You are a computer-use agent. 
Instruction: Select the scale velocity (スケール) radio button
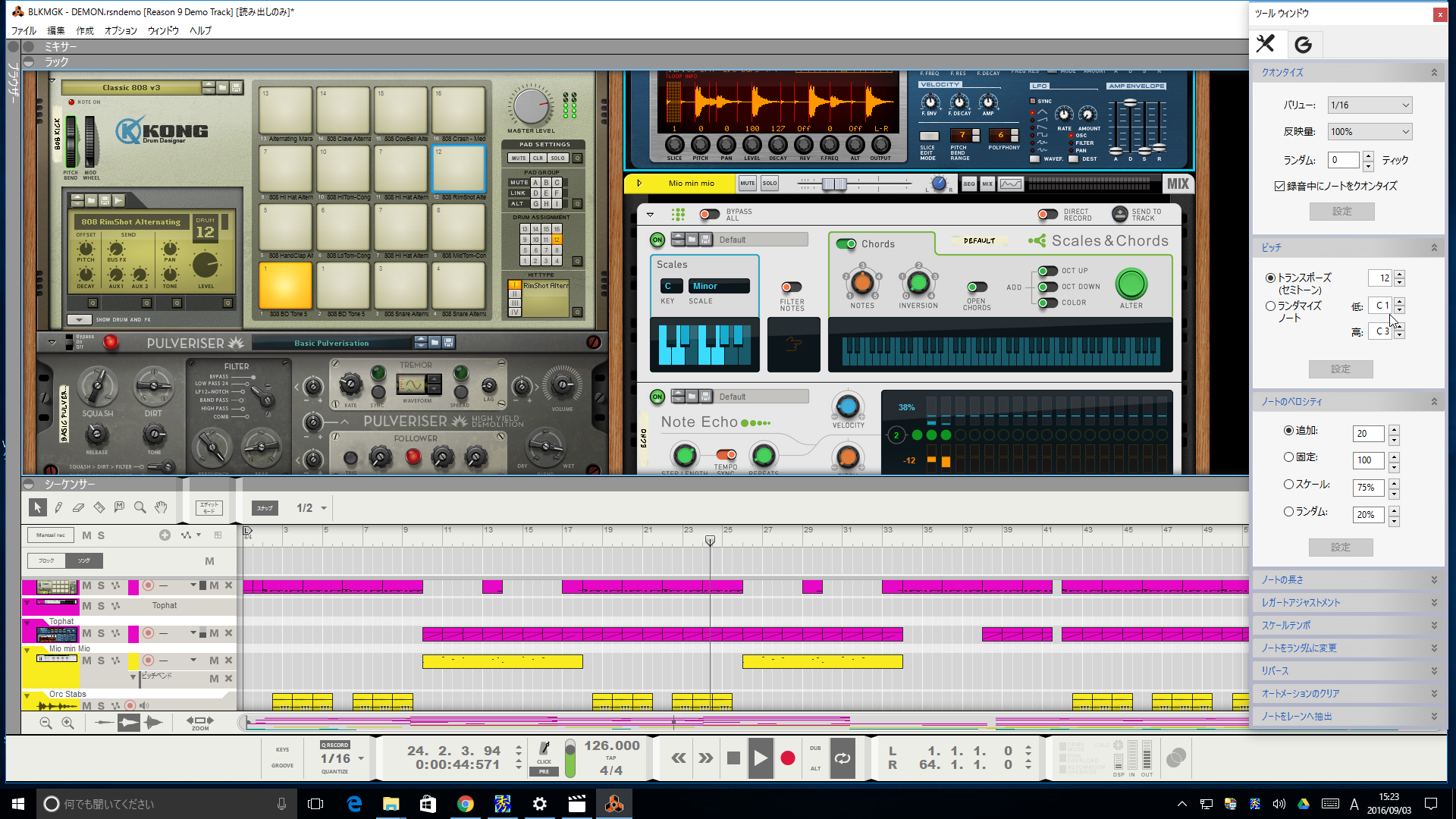(1288, 485)
